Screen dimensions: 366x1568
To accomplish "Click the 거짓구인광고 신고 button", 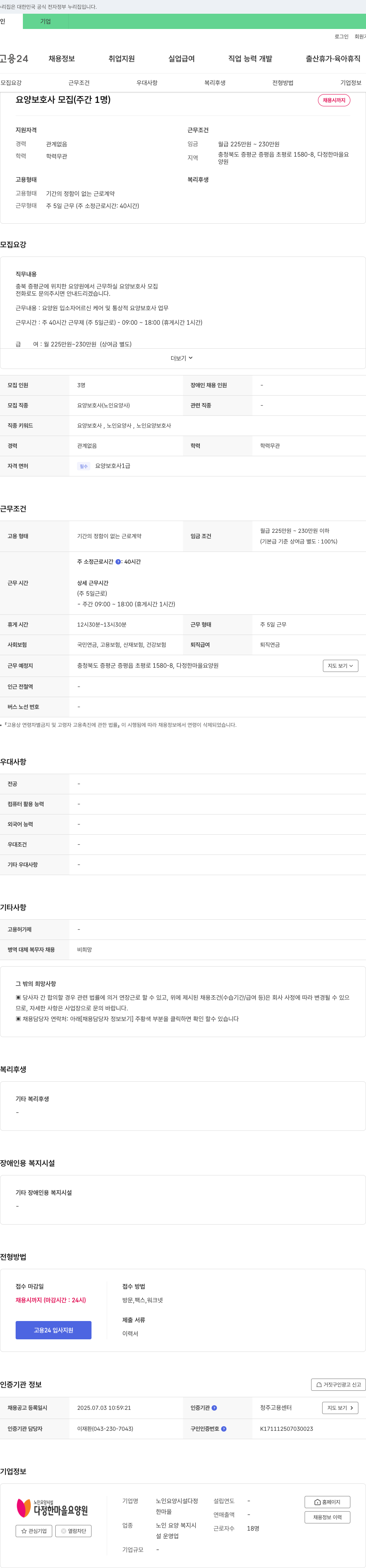I will point(339,1384).
